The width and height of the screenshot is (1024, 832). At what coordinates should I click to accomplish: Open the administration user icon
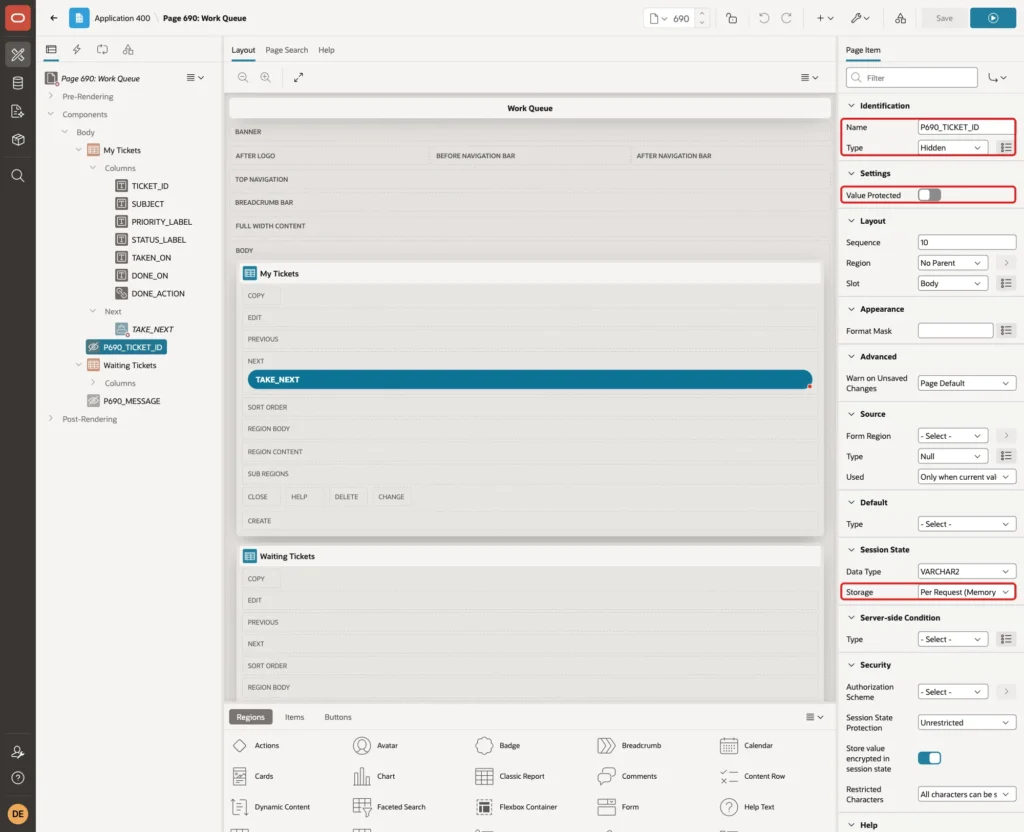[18, 752]
